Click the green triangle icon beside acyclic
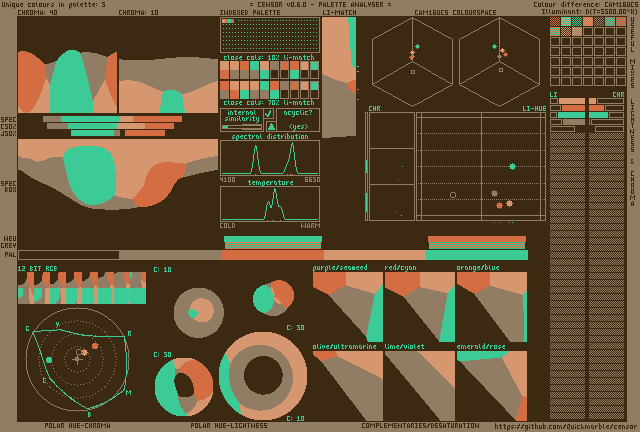 (x=271, y=126)
